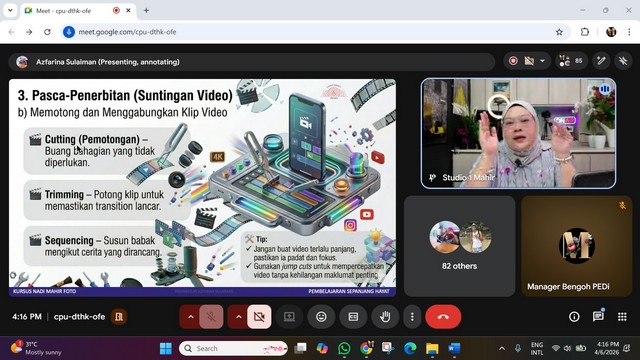Open a new browser tab
This screenshot has height=360, width=640.
point(146,11)
